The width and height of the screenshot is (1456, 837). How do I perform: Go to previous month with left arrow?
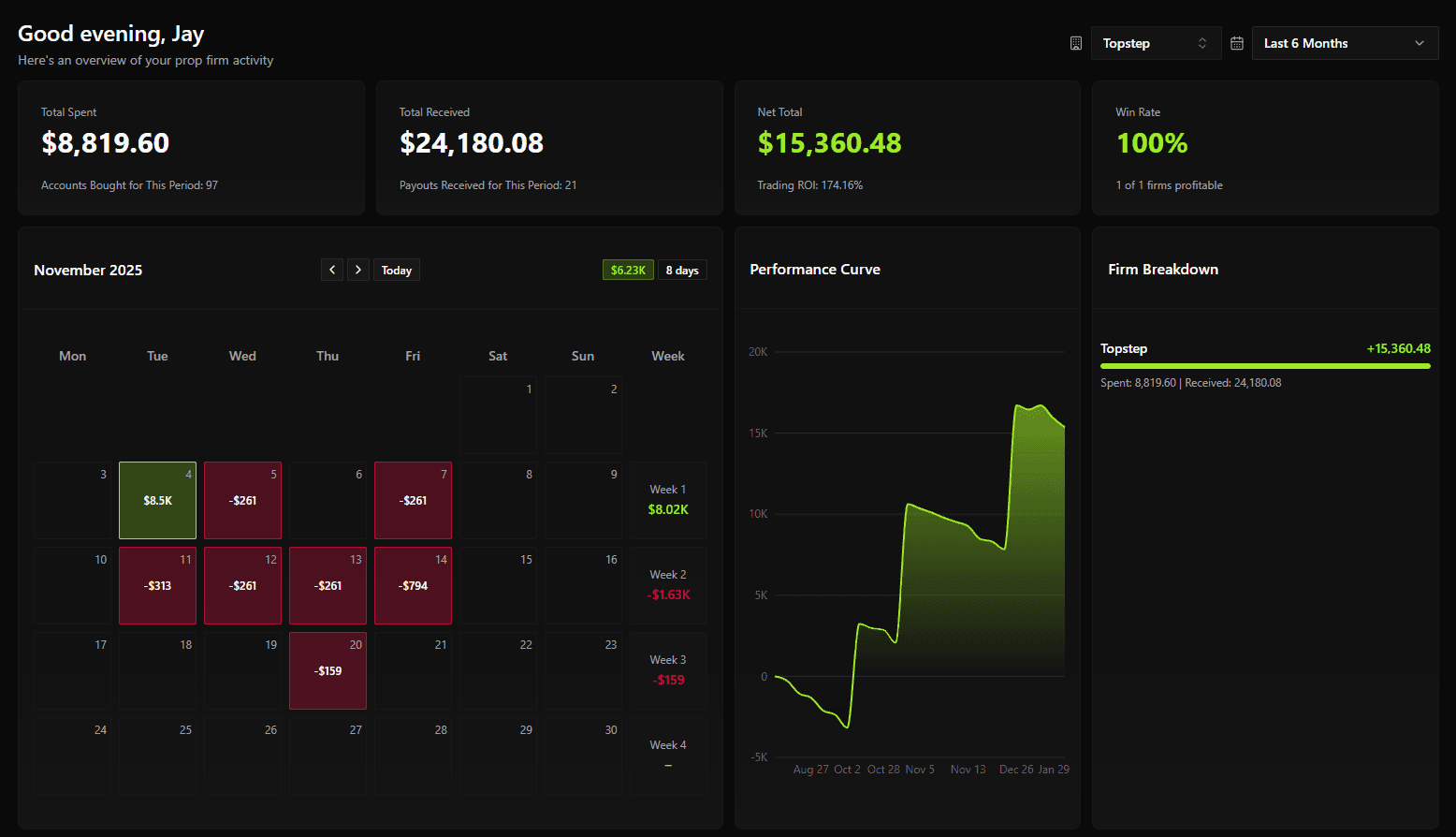[332, 269]
